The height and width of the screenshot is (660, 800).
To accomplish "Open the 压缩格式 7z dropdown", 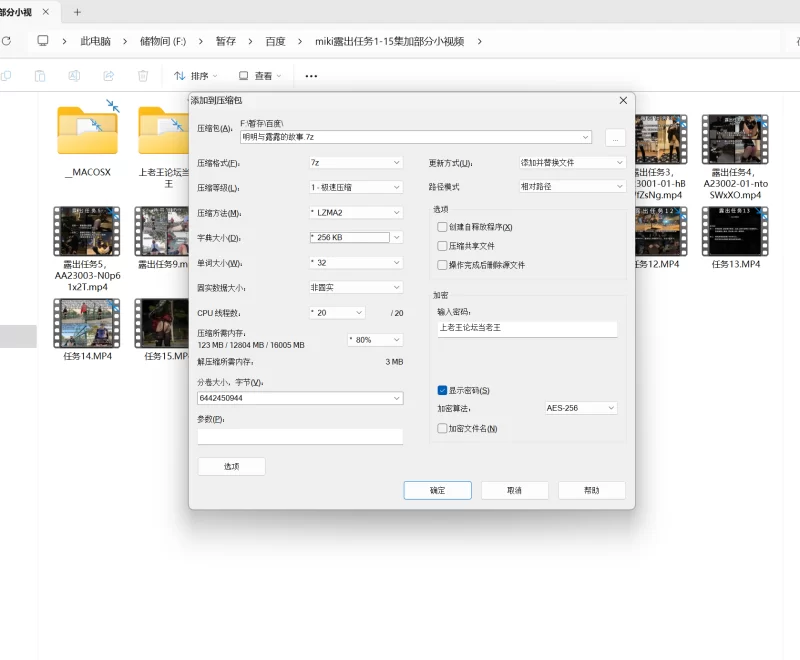I will (x=355, y=162).
